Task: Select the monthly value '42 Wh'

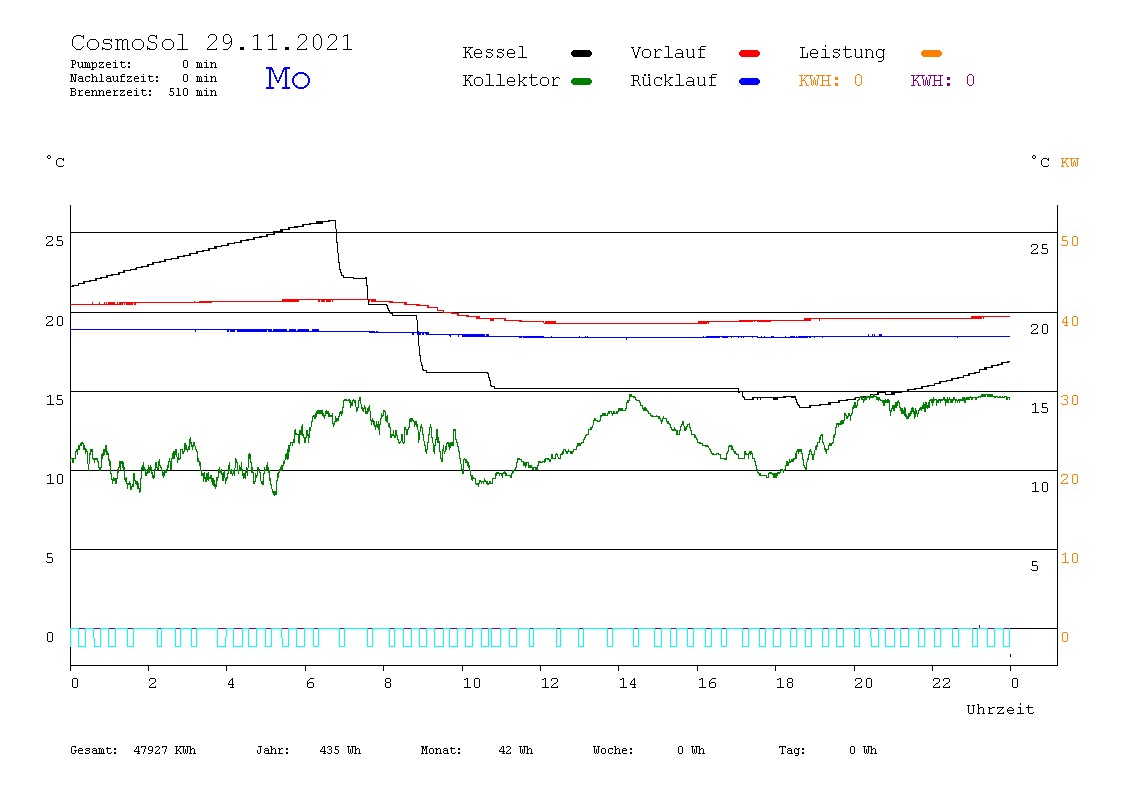Action: (515, 750)
